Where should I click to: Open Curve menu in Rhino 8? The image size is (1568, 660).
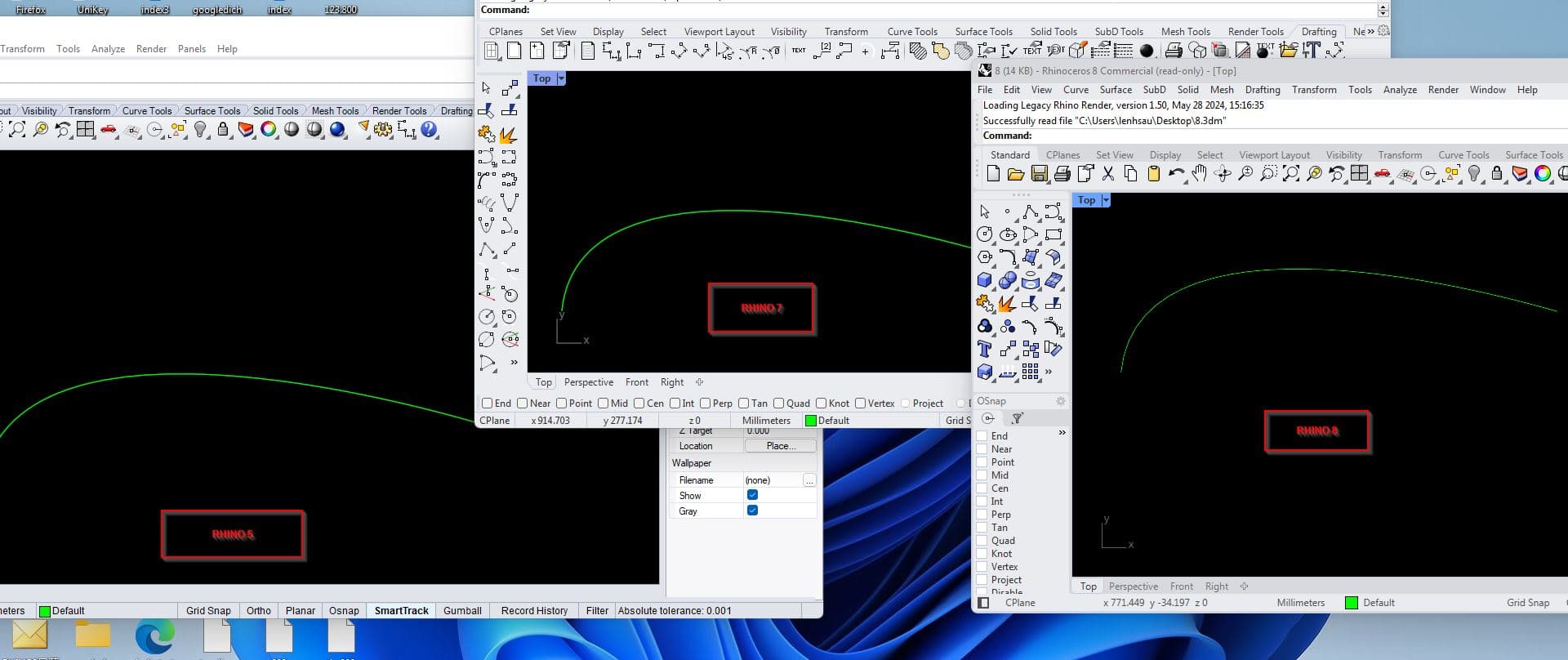click(1076, 90)
